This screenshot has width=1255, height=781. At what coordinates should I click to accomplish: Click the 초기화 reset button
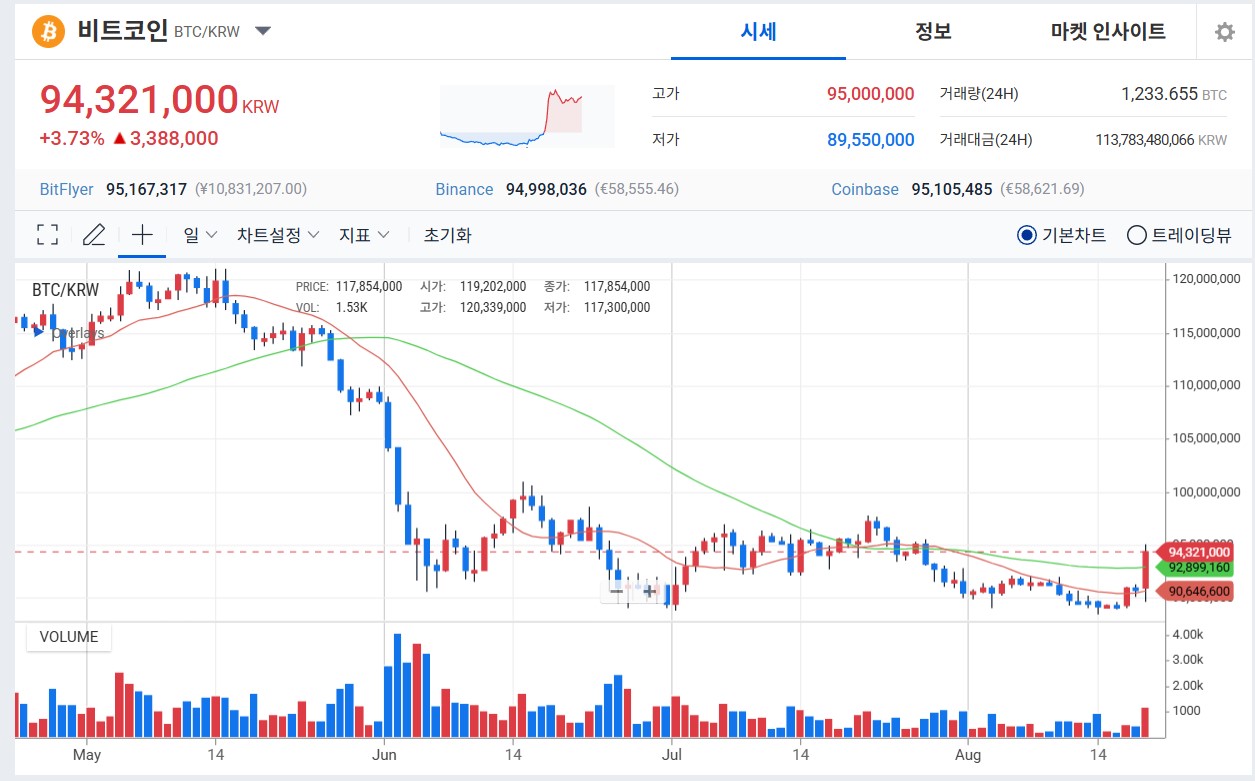coord(448,235)
